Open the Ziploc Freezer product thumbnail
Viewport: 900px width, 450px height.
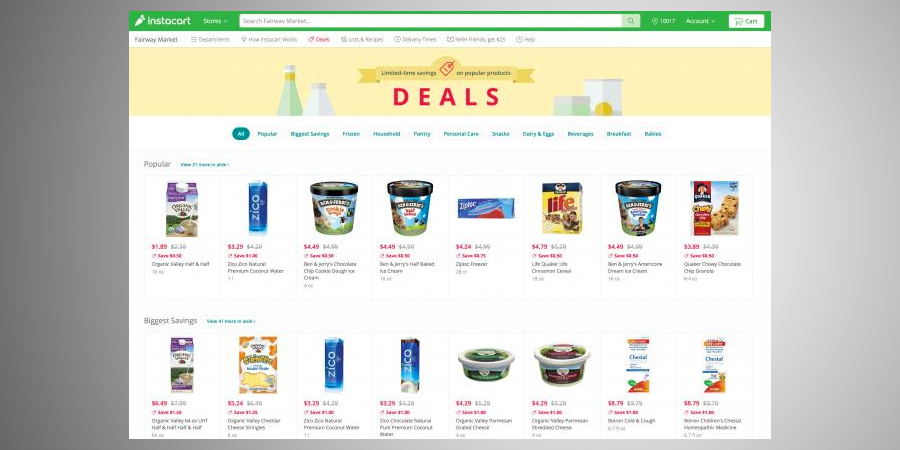point(486,208)
